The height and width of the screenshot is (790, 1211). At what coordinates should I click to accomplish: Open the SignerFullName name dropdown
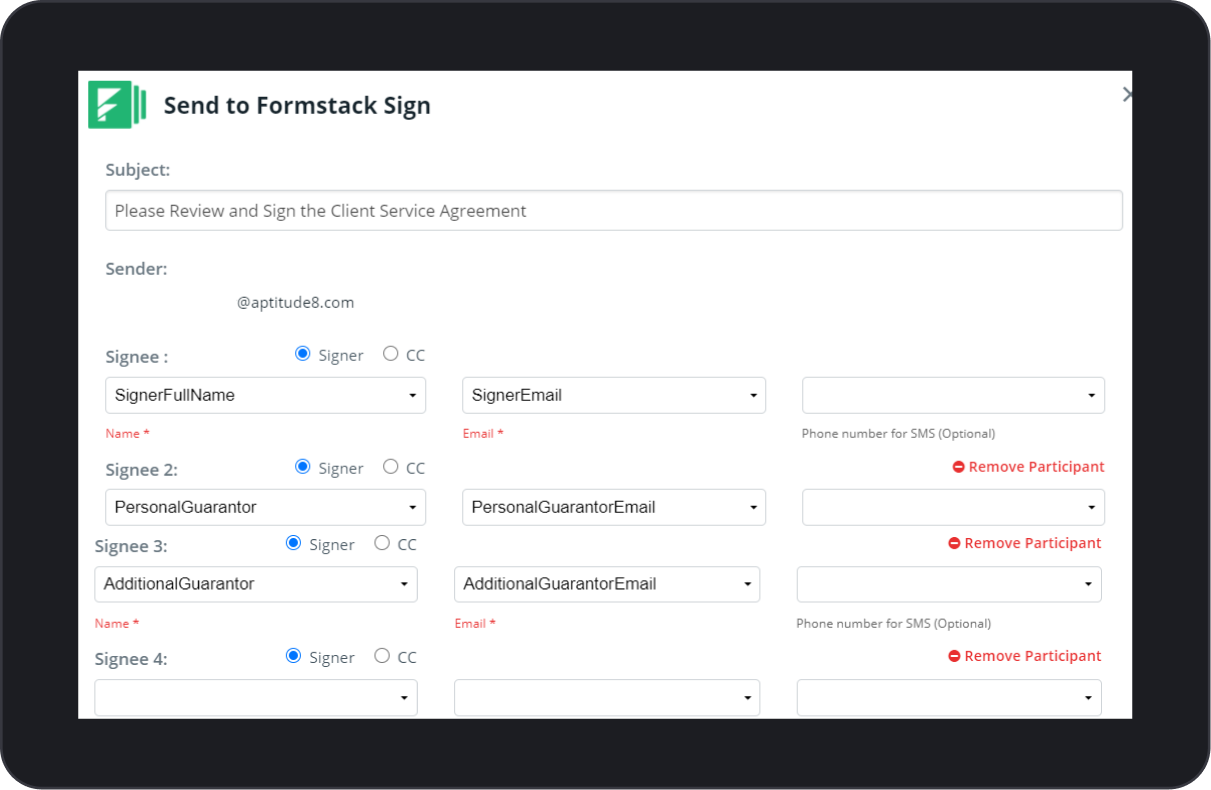(266, 395)
